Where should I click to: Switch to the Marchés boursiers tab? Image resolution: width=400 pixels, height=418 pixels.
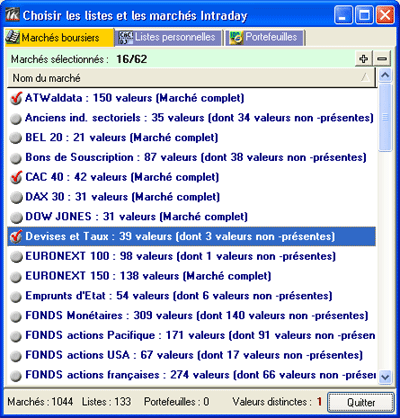pyautogui.click(x=59, y=37)
